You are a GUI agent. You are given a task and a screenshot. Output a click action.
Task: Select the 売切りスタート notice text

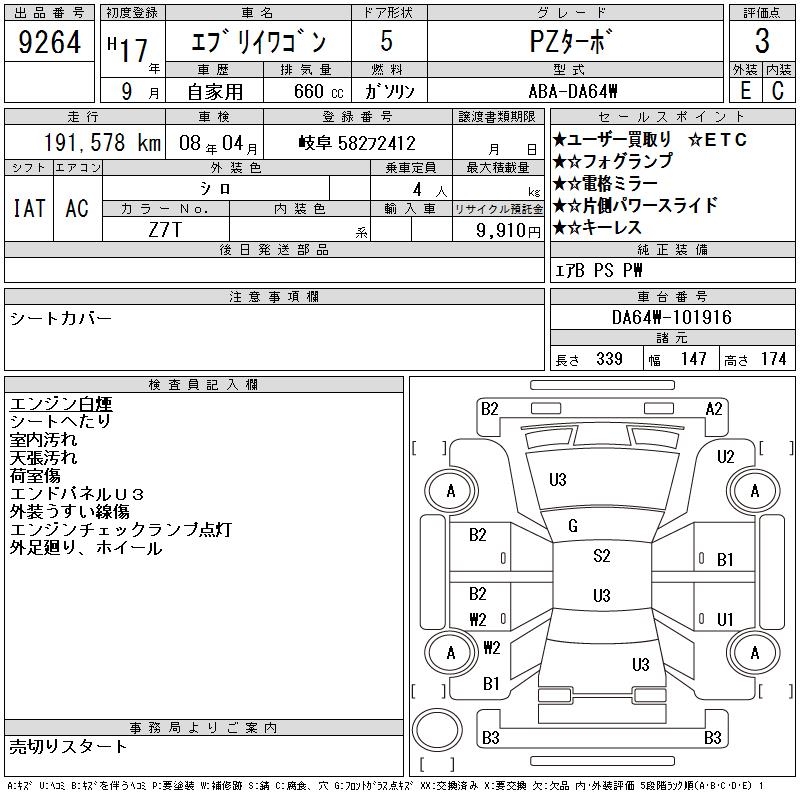pos(68,746)
